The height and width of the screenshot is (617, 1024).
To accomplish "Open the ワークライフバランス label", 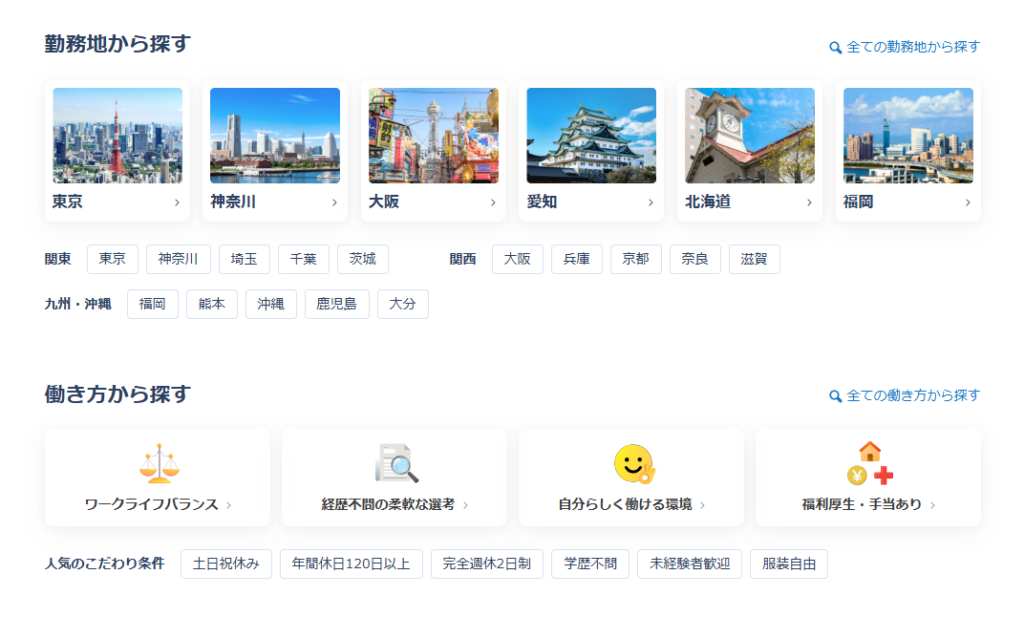I will click(152, 505).
